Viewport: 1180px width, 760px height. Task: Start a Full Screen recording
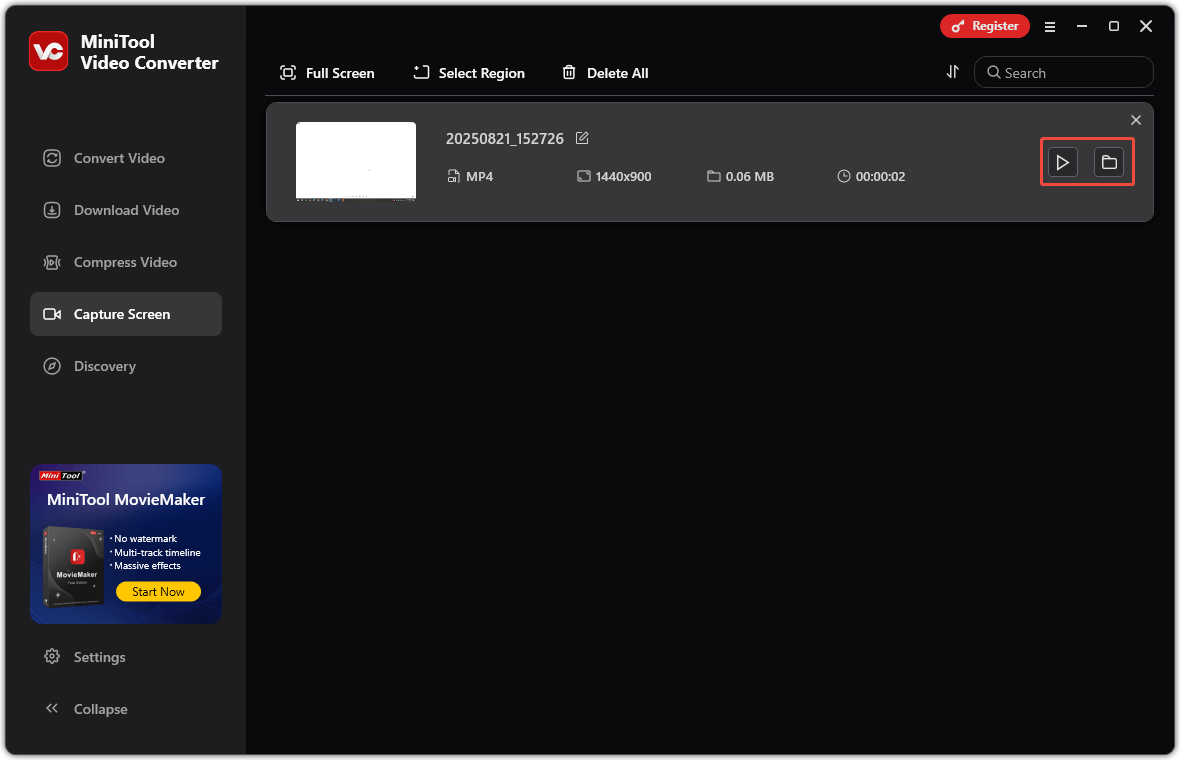327,73
